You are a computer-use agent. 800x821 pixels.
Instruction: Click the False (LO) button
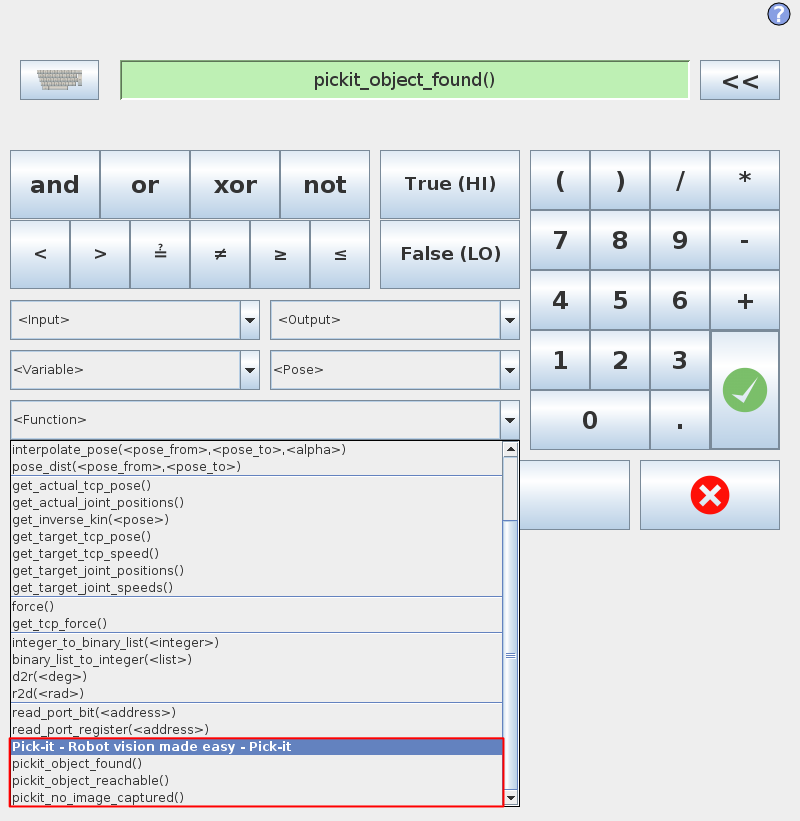pos(450,254)
